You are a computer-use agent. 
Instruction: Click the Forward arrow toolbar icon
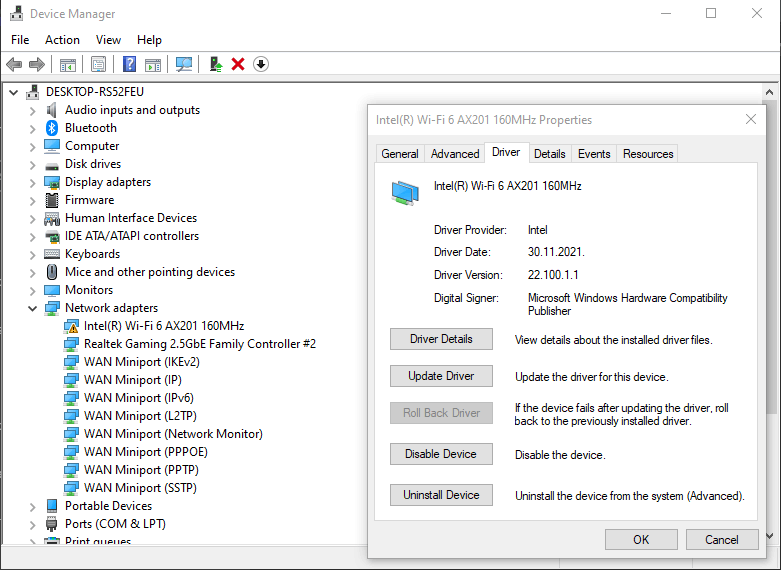tap(37, 64)
